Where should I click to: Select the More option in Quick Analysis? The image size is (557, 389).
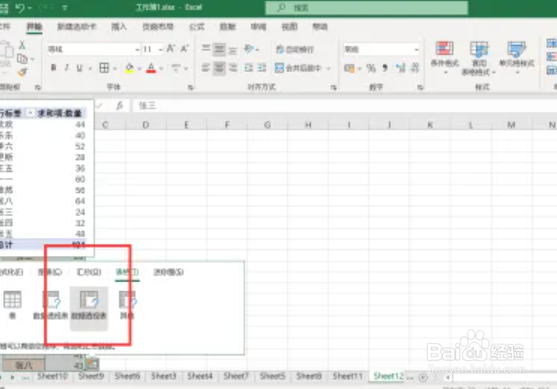coord(128,305)
